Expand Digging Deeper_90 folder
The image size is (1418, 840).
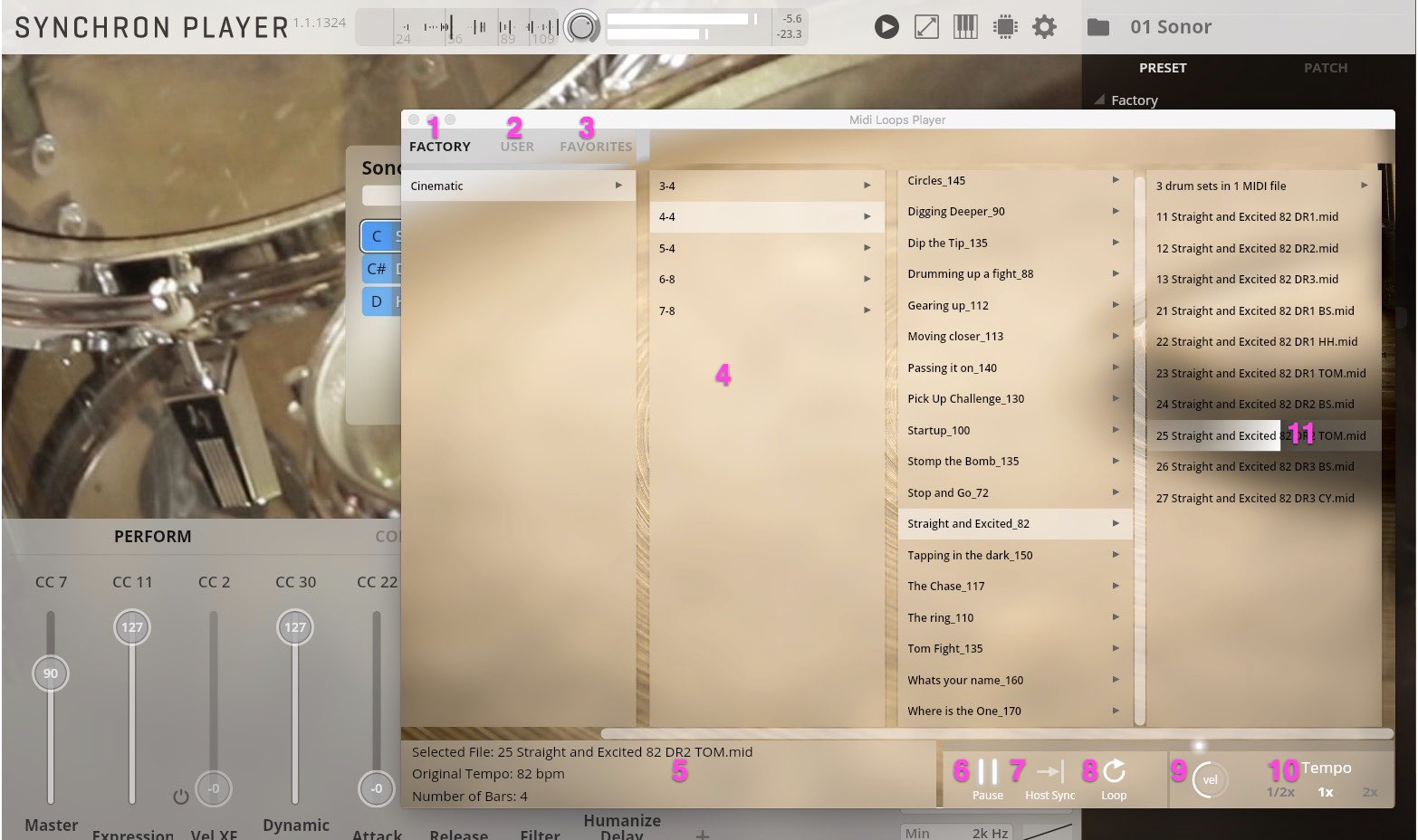[1014, 211]
